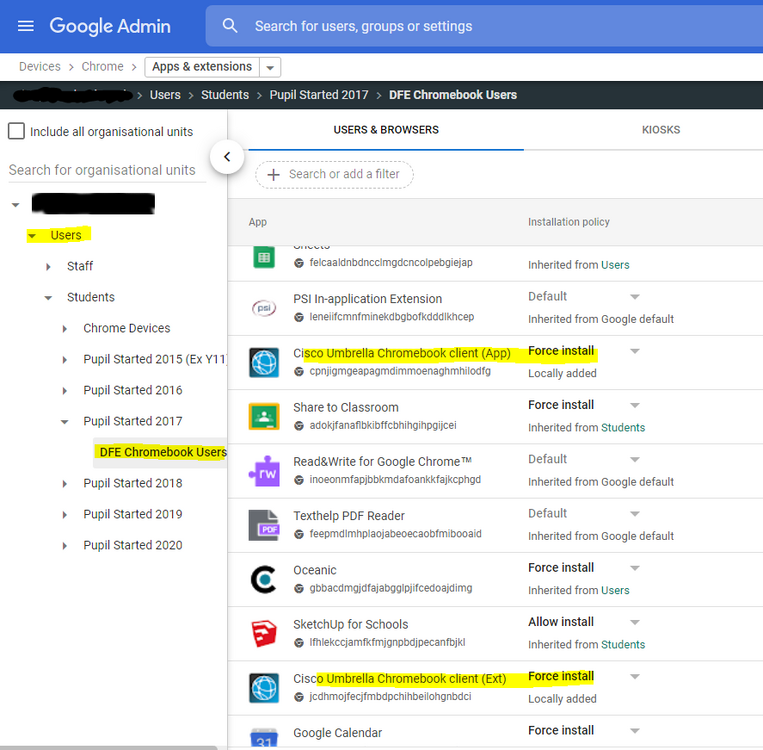Screen dimensions: 763x750
Task: Expand Pupil Started 2016 node
Action: click(64, 391)
